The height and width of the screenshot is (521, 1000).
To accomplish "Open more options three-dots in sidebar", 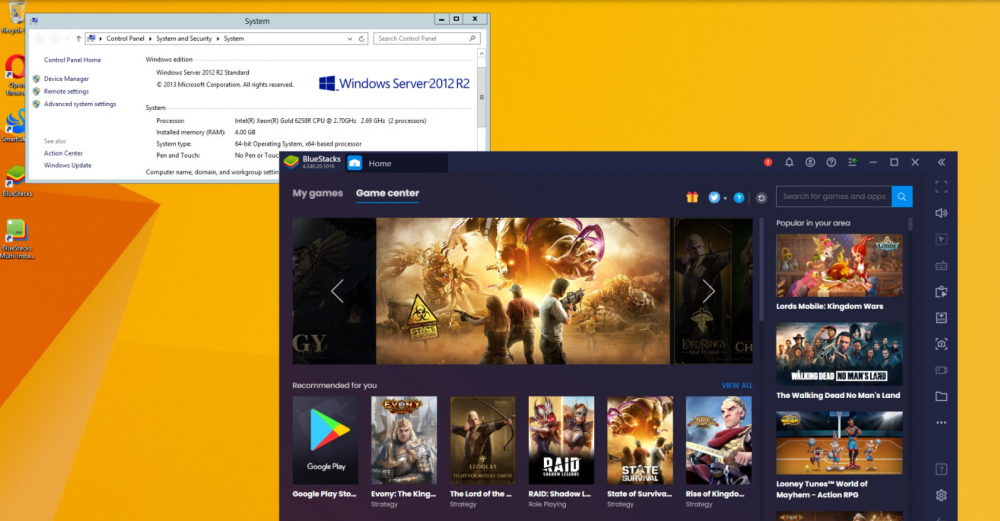I will pos(941,422).
